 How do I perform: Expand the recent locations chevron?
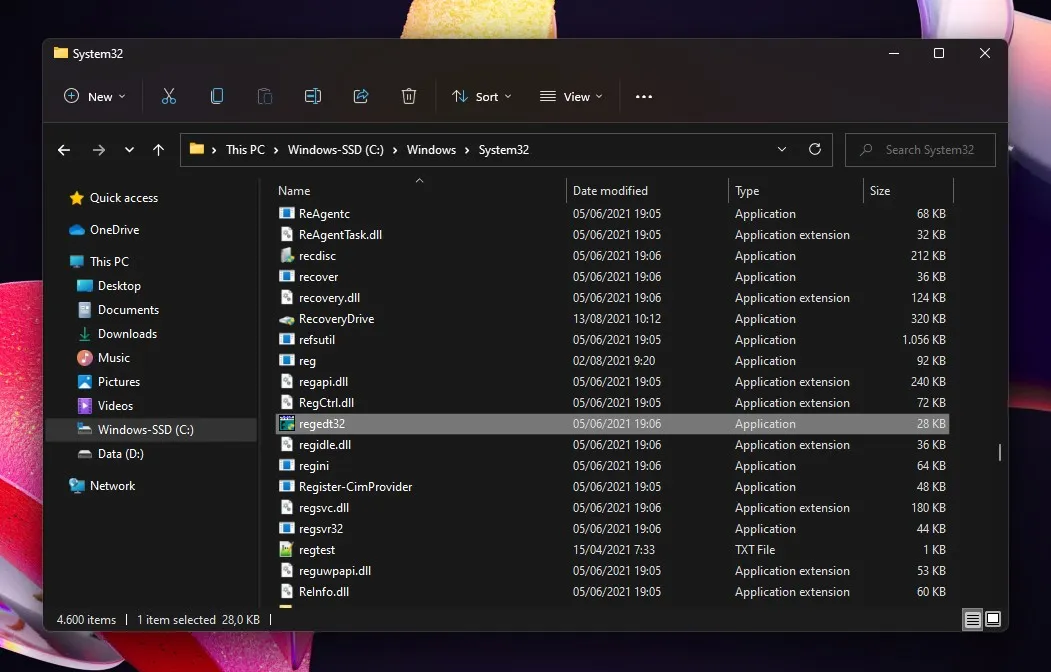coord(129,149)
